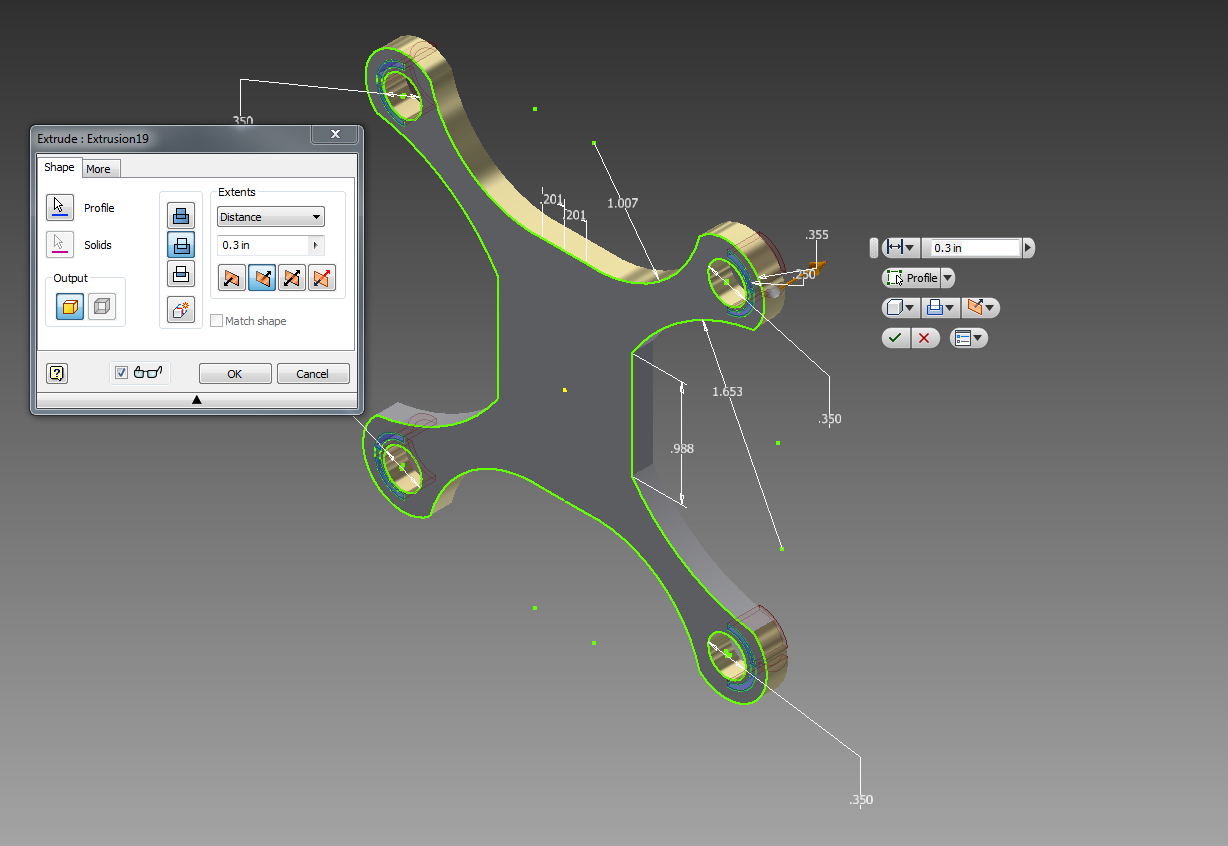This screenshot has width=1228, height=846.
Task: Choose Solid output type
Action: tap(70, 307)
